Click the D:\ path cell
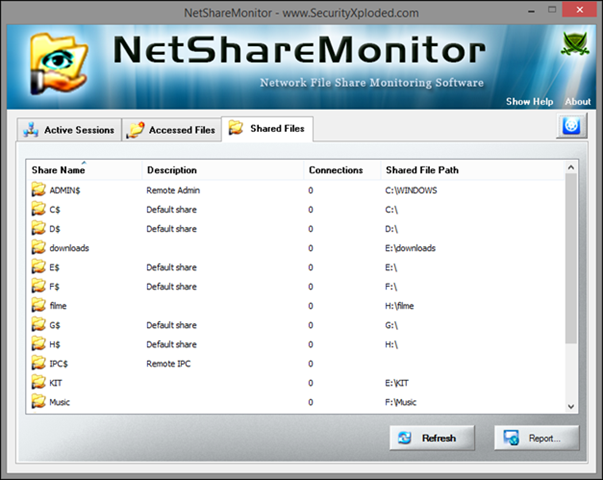Image resolution: width=603 pixels, height=480 pixels. coord(391,229)
